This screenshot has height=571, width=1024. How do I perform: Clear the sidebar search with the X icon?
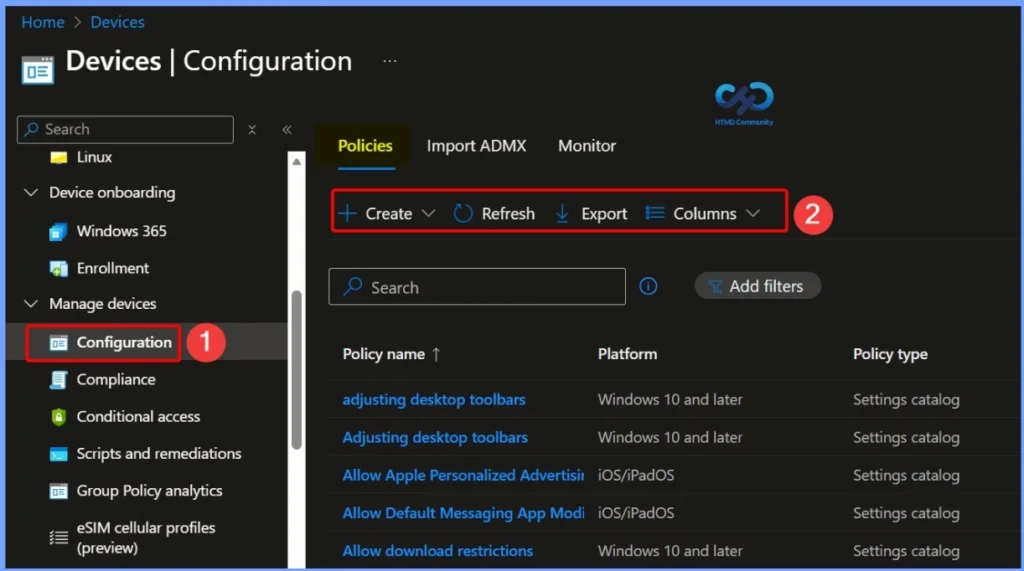click(252, 129)
